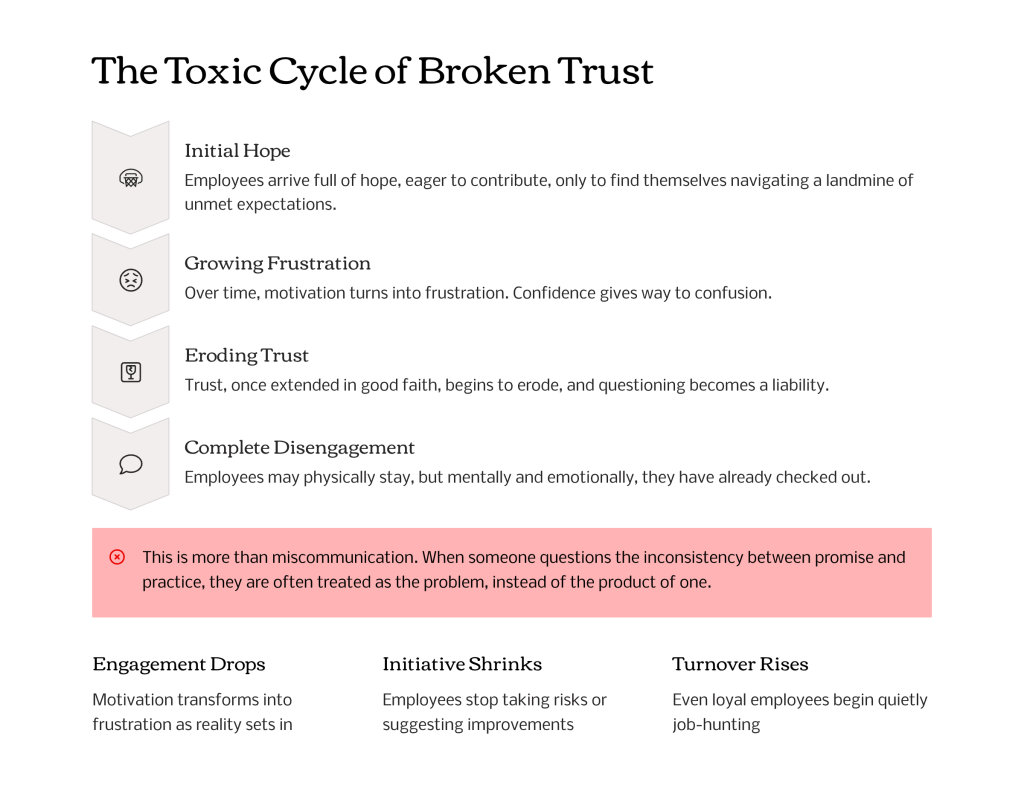
Task: Click the red circled X warning icon
Action: point(117,557)
